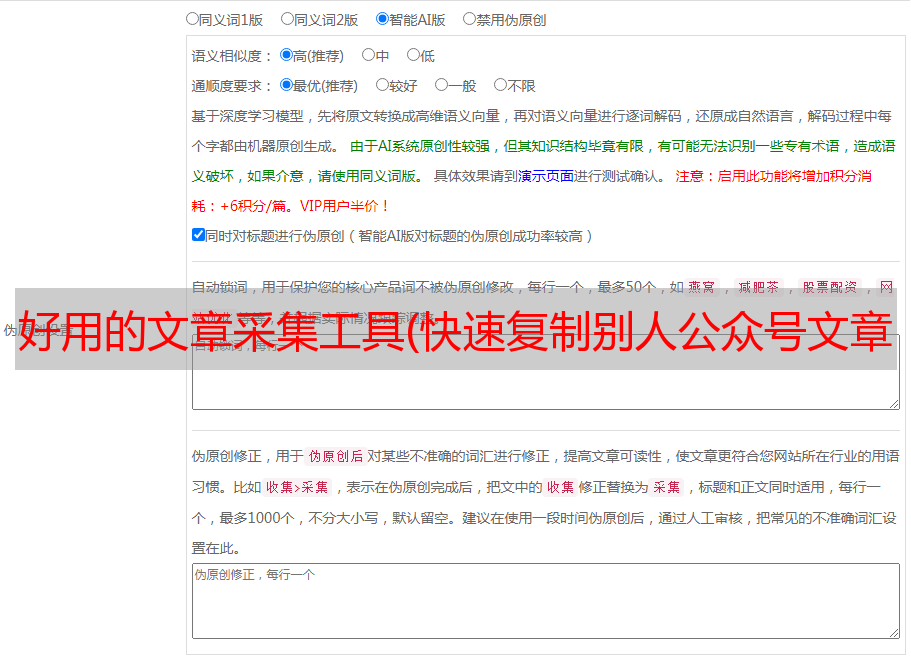
Task: Grab the 伪原创修正 textarea resize handle
Action: coord(894,632)
